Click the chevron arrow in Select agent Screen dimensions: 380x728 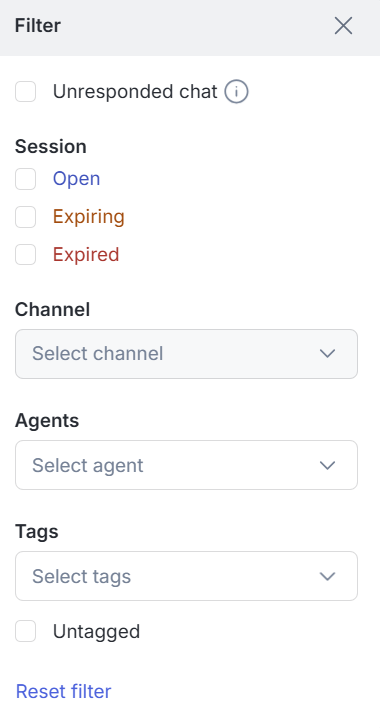[x=328, y=465]
